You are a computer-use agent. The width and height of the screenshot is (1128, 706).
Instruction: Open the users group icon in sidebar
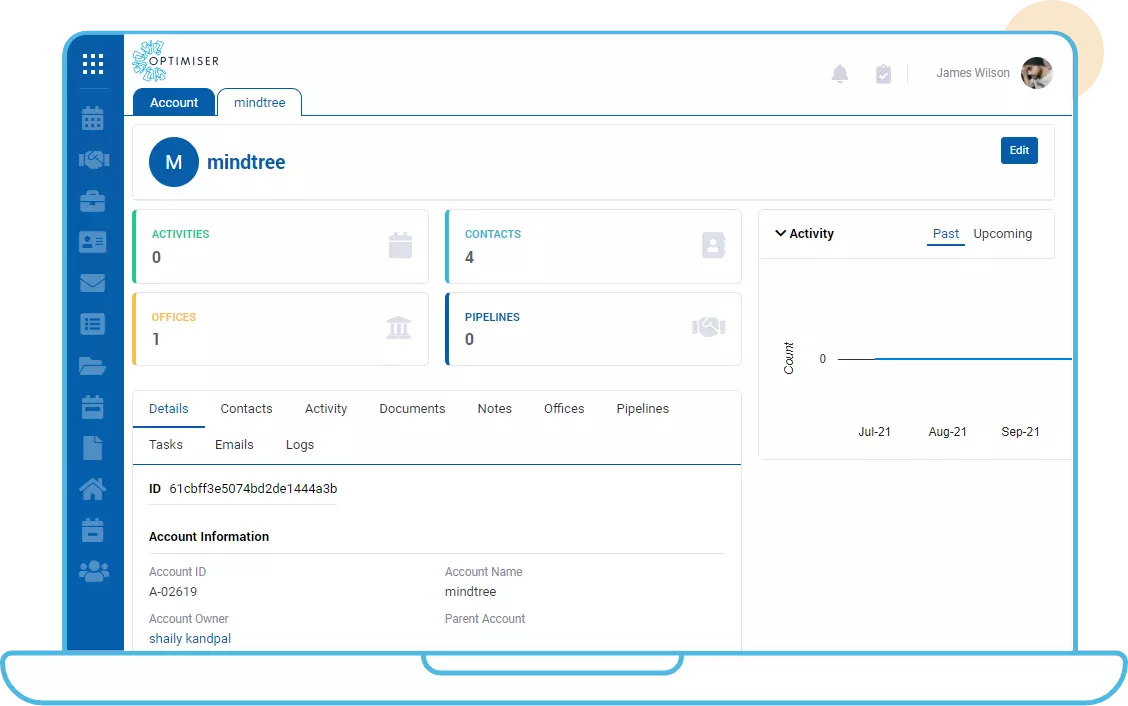(94, 571)
